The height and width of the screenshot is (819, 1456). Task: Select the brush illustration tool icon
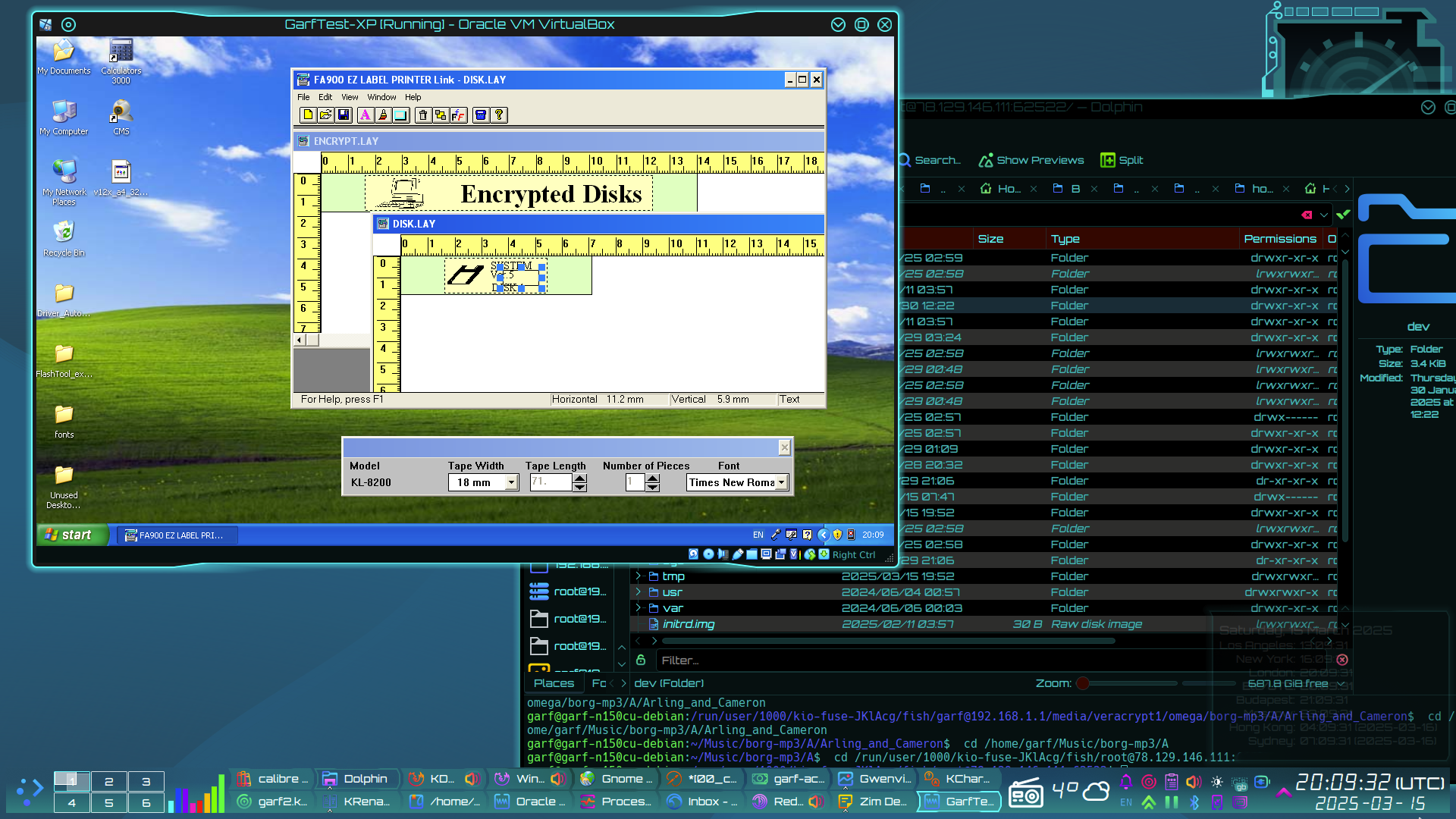click(x=383, y=115)
